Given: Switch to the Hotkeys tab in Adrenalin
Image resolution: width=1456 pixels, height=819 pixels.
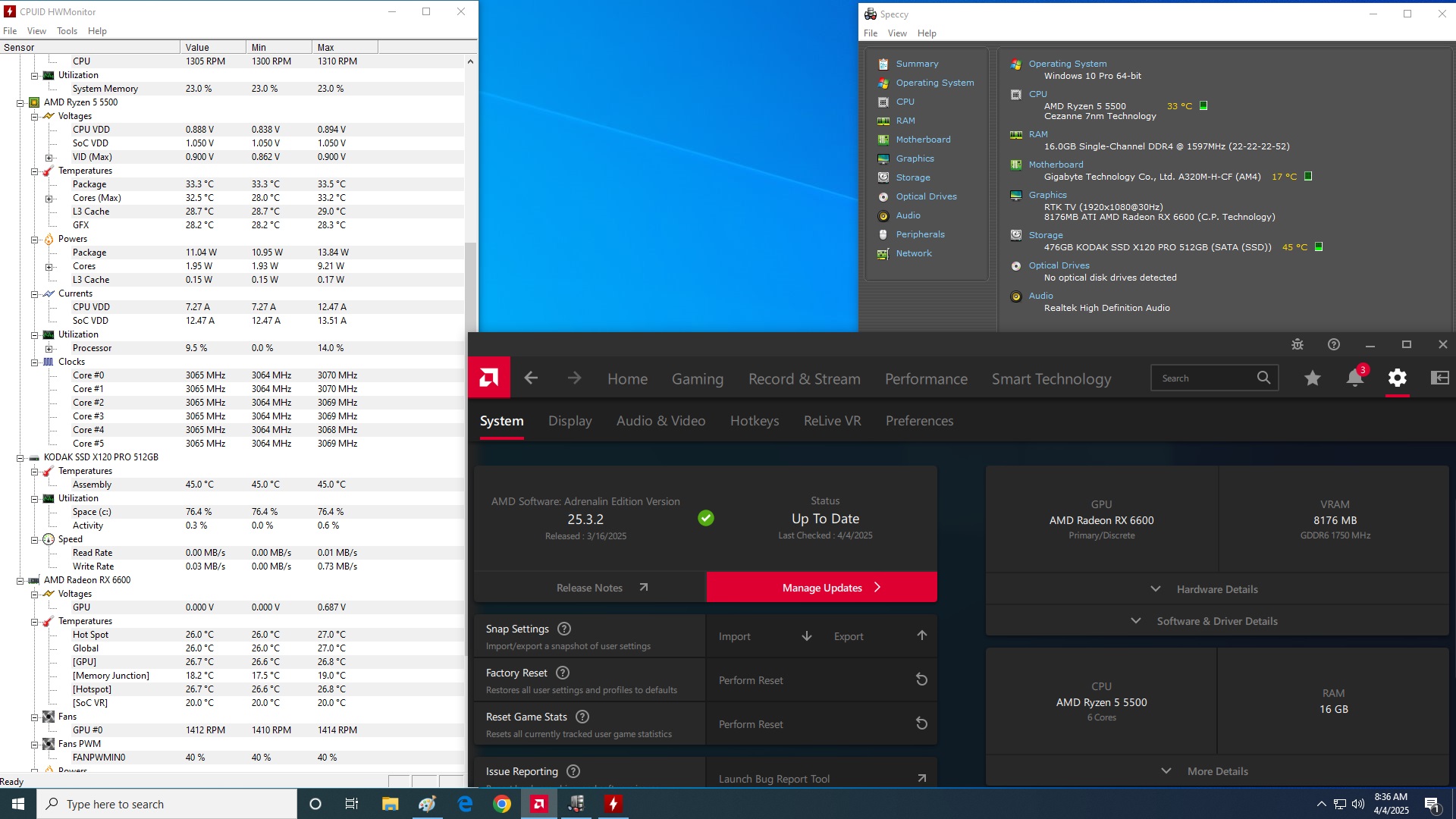Looking at the screenshot, I should (x=755, y=421).
